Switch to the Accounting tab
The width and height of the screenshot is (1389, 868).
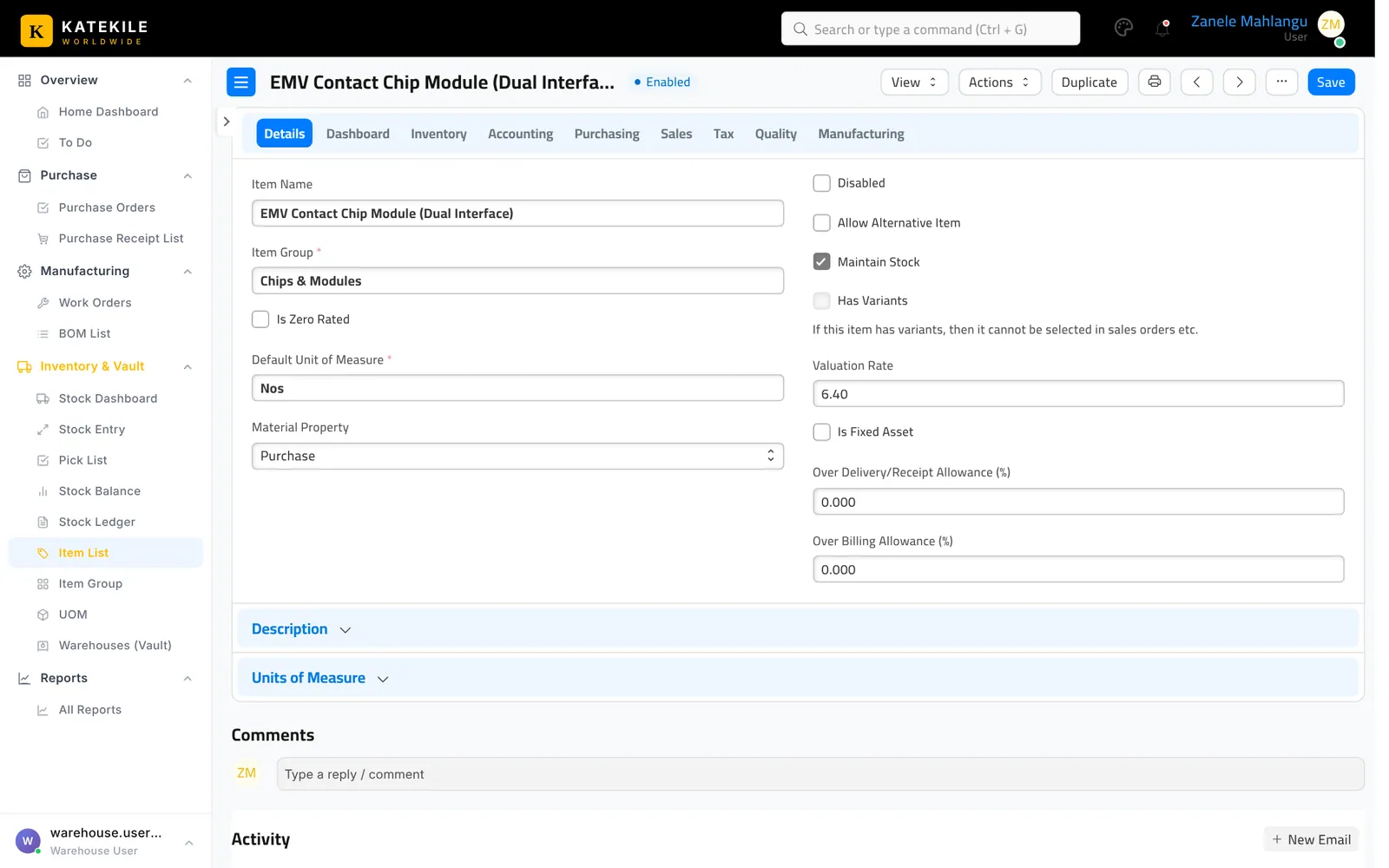(x=520, y=134)
